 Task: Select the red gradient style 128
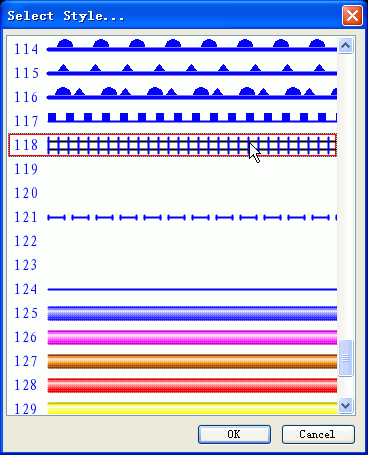(x=172, y=385)
